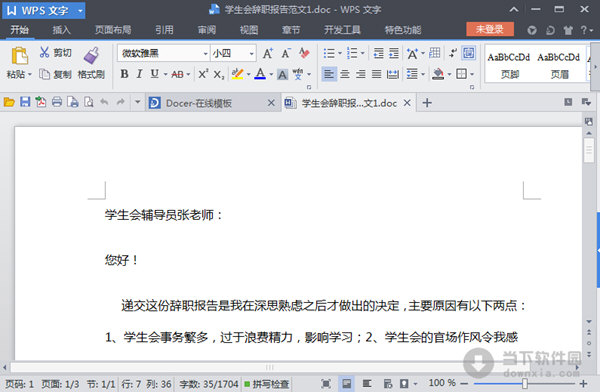Screen dimensions: 600x392
Task: Switch to 视图 tab
Action: click(249, 30)
